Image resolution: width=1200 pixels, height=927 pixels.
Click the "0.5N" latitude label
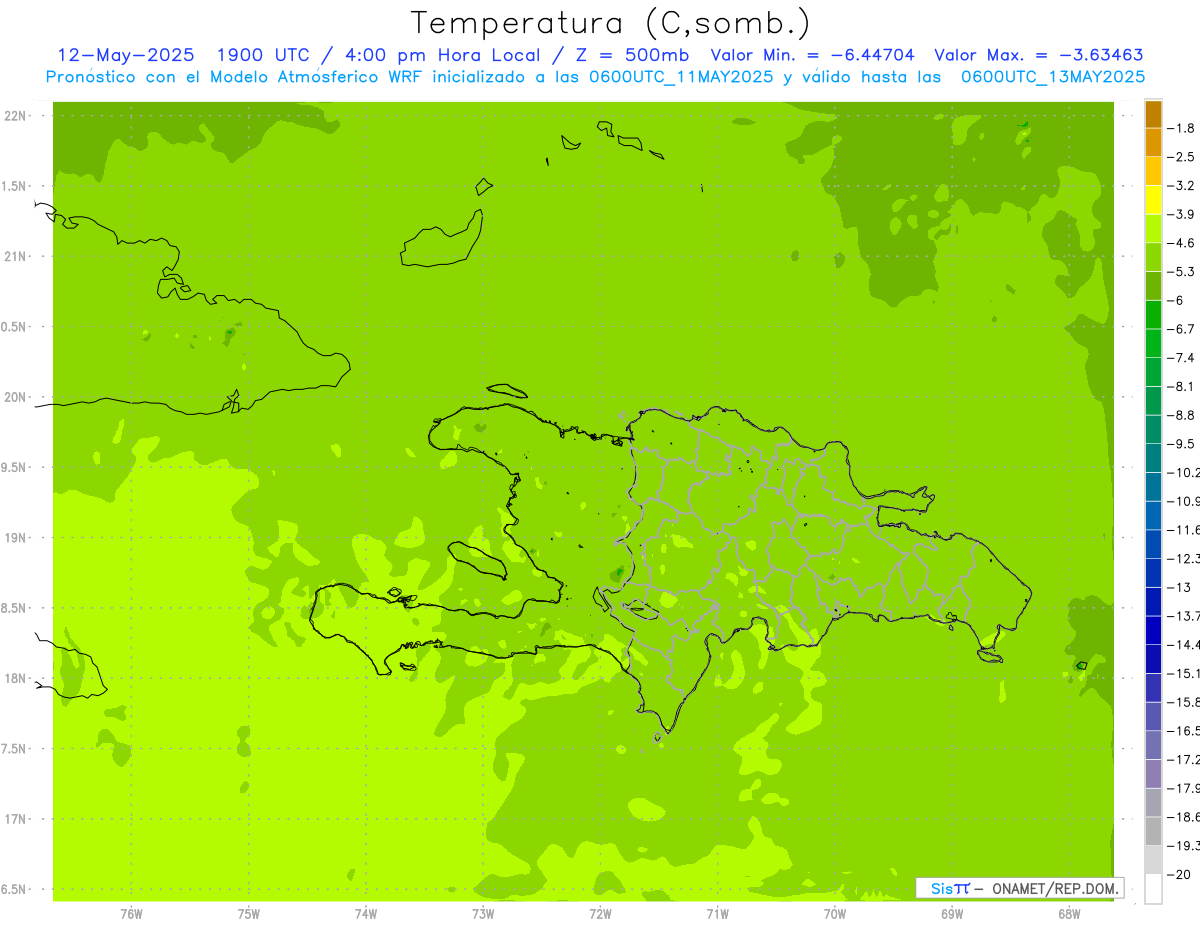[x=15, y=327]
